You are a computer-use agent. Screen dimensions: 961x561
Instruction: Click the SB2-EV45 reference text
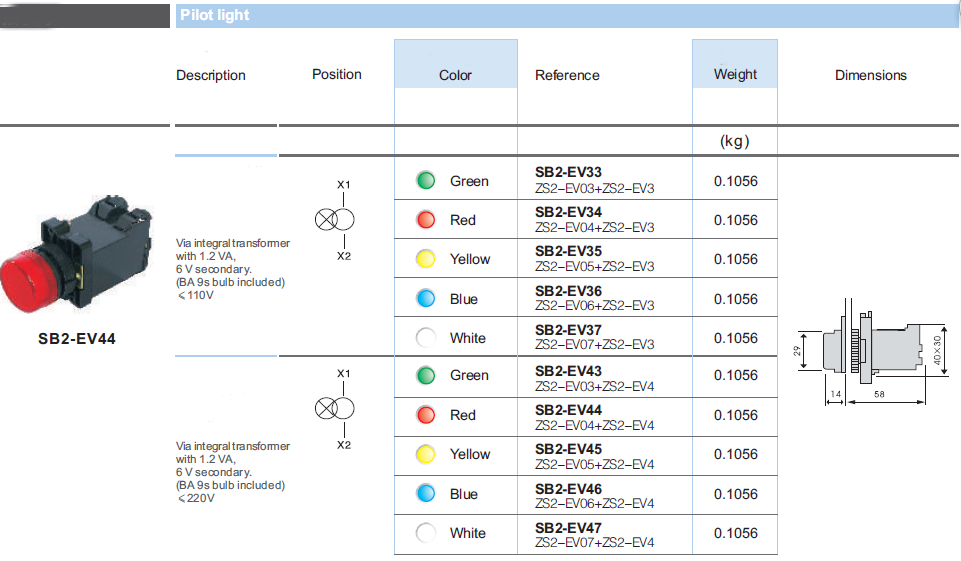coord(568,449)
